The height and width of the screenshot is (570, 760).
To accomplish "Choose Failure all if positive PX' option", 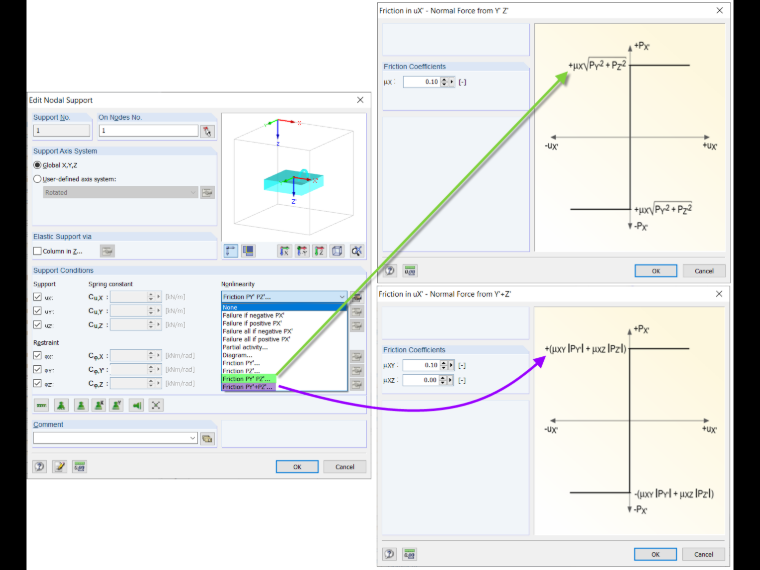I will point(284,339).
